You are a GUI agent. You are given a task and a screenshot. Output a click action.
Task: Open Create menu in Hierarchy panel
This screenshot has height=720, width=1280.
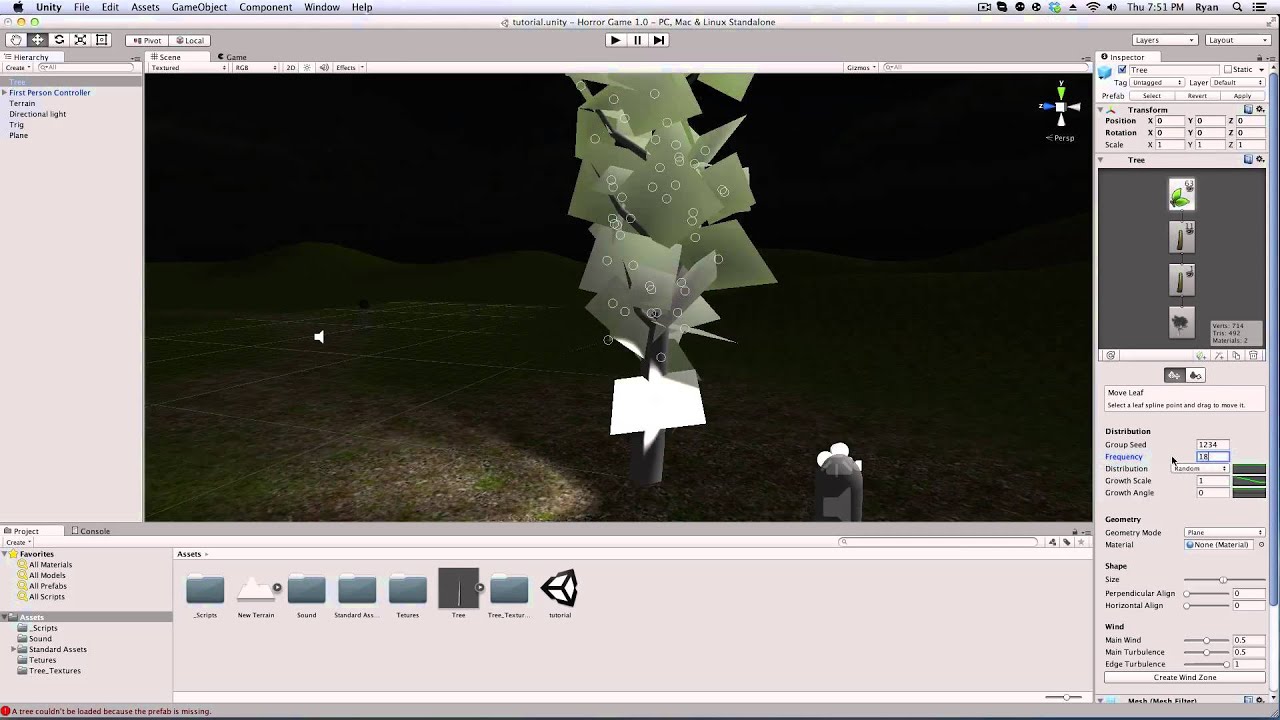[x=18, y=68]
